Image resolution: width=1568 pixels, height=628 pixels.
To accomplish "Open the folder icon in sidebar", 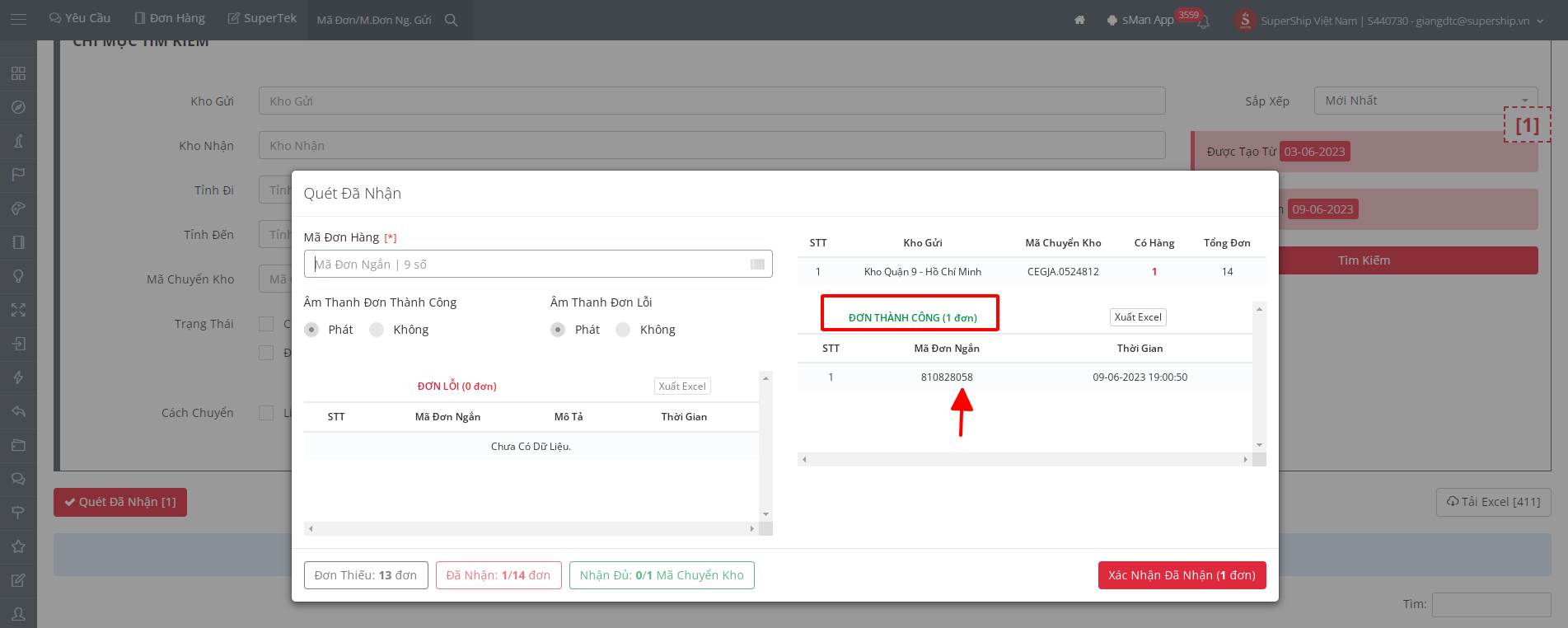I will [18, 445].
